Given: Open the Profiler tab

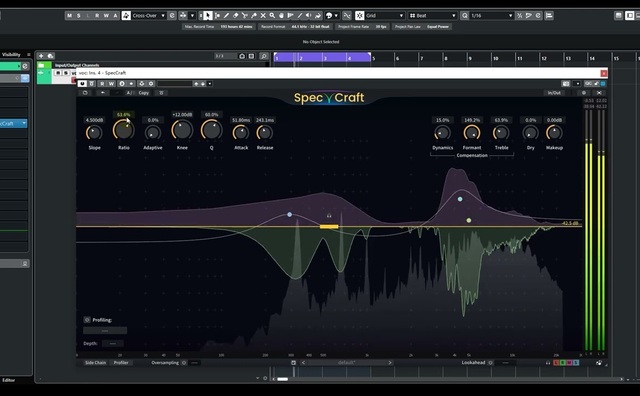Looking at the screenshot, I should (x=121, y=363).
